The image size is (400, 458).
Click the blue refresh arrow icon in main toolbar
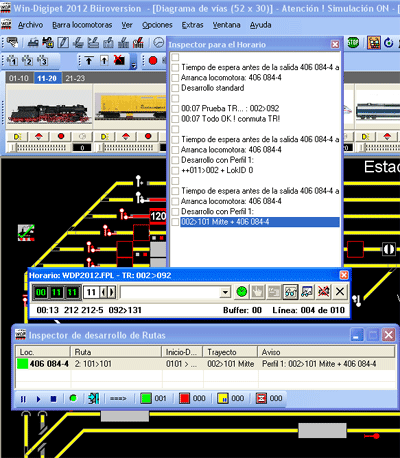coord(389,43)
